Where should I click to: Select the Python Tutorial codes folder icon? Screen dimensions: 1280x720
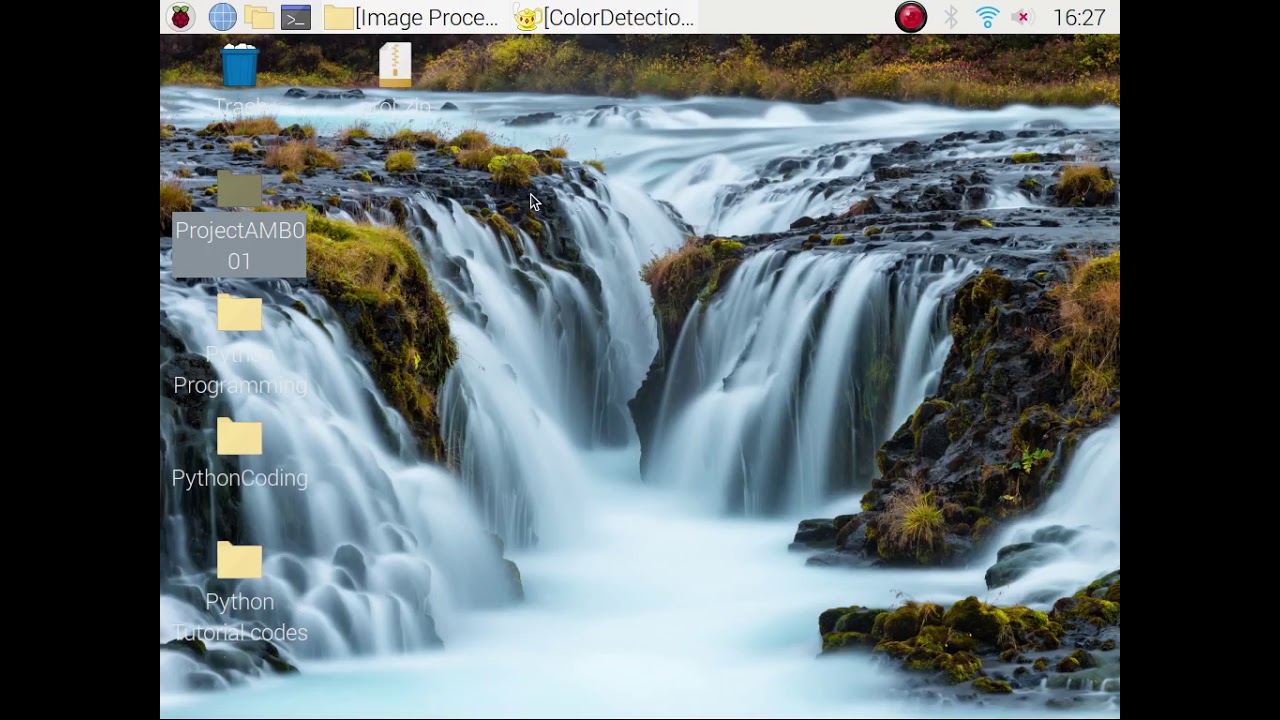(240, 561)
